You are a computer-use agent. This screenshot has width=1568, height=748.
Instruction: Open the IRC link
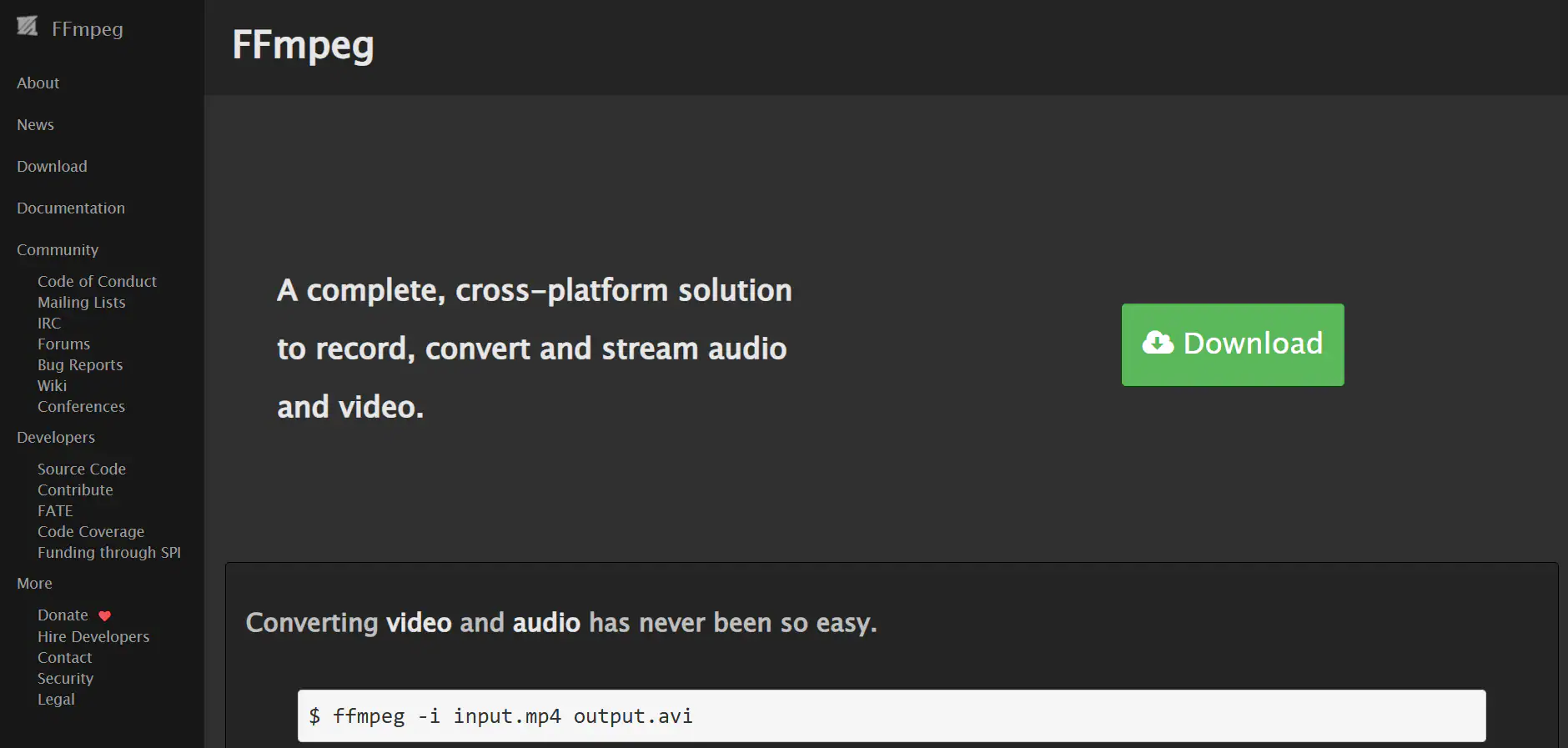[49, 324]
